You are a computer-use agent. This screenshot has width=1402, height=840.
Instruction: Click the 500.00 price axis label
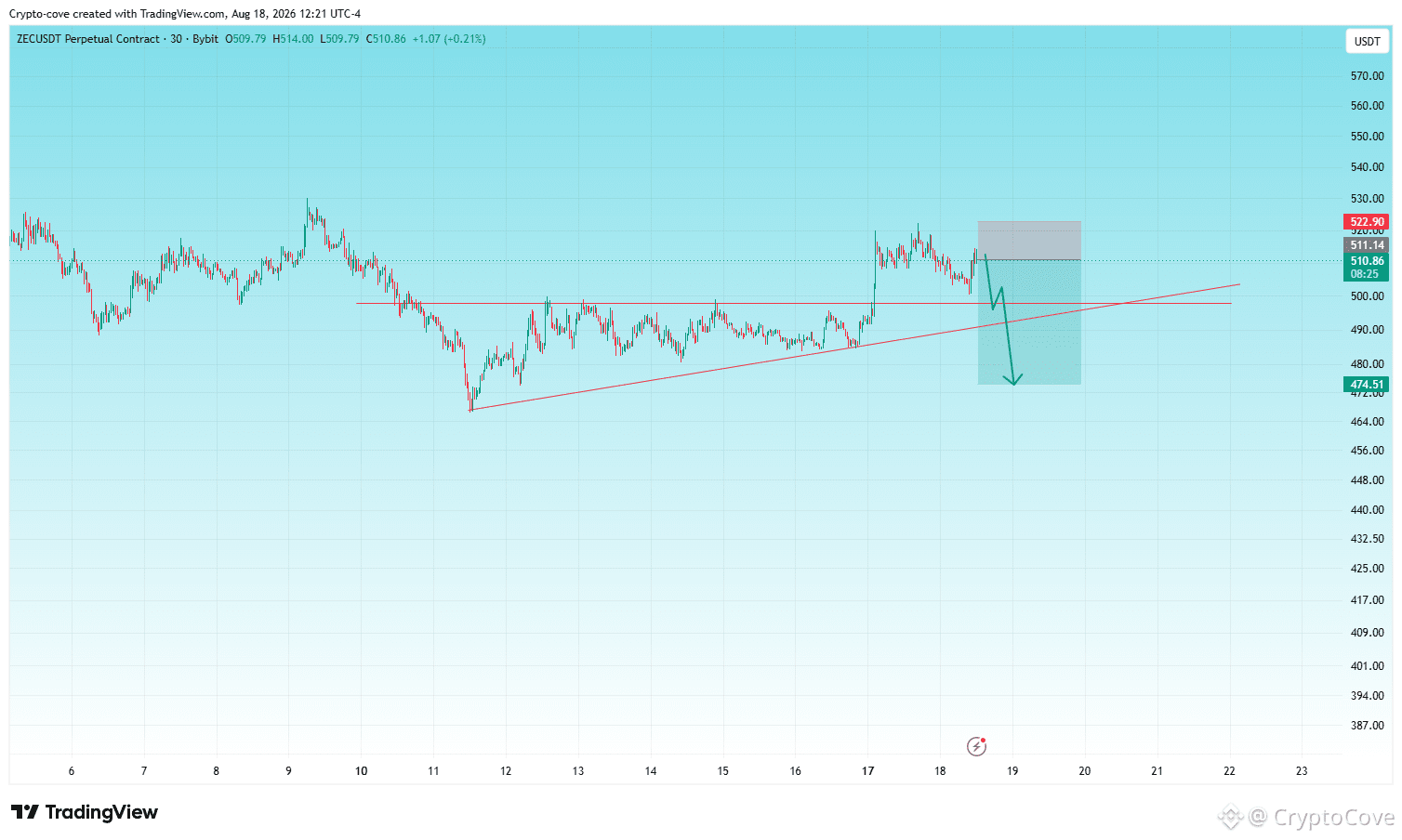coord(1367,296)
